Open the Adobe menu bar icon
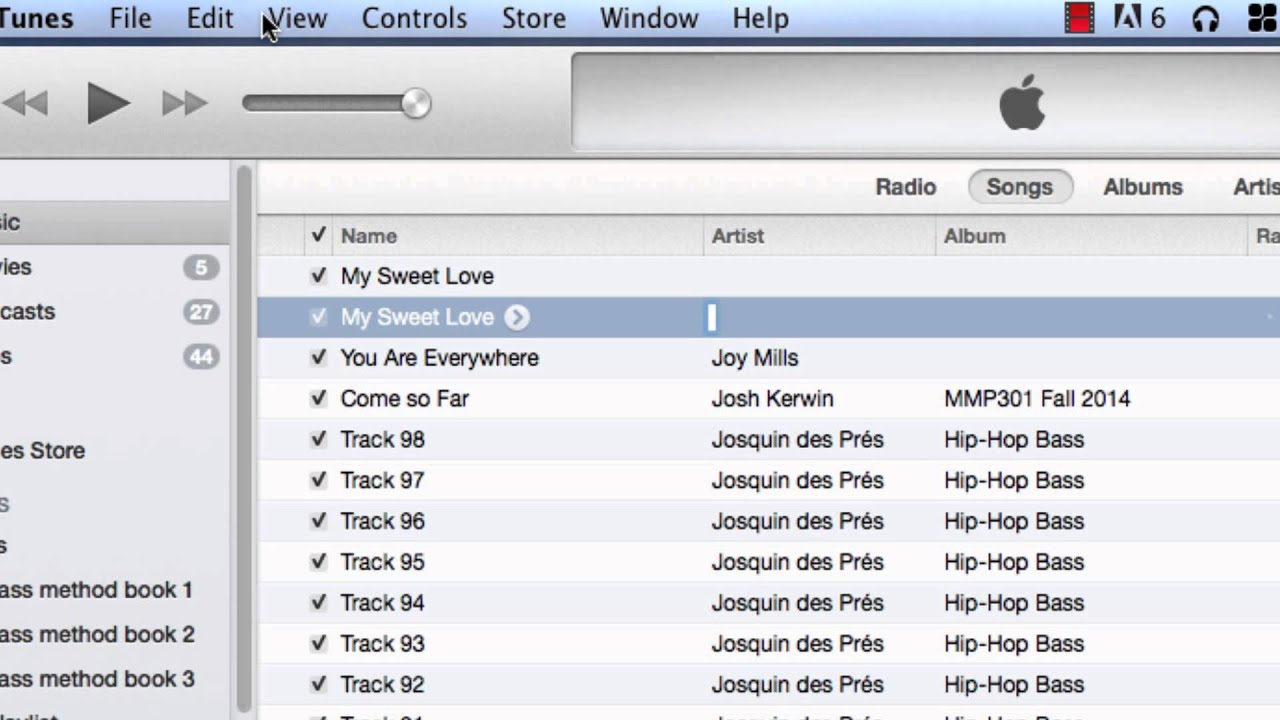This screenshot has height=720, width=1280. pyautogui.click(x=1138, y=18)
